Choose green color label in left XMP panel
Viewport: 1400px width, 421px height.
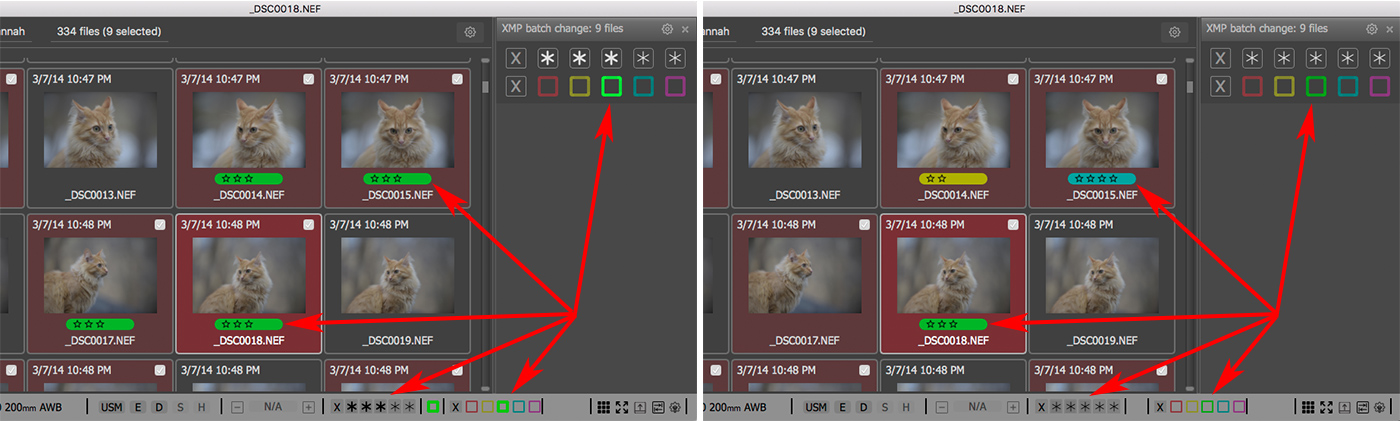point(611,87)
